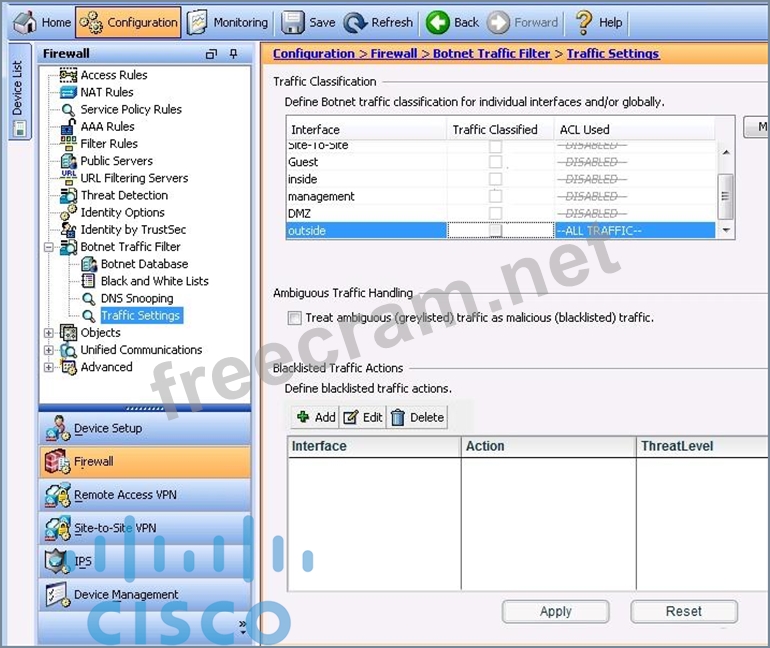The height and width of the screenshot is (648, 770).
Task: Click the Delete trash can icon
Action: coord(398,417)
